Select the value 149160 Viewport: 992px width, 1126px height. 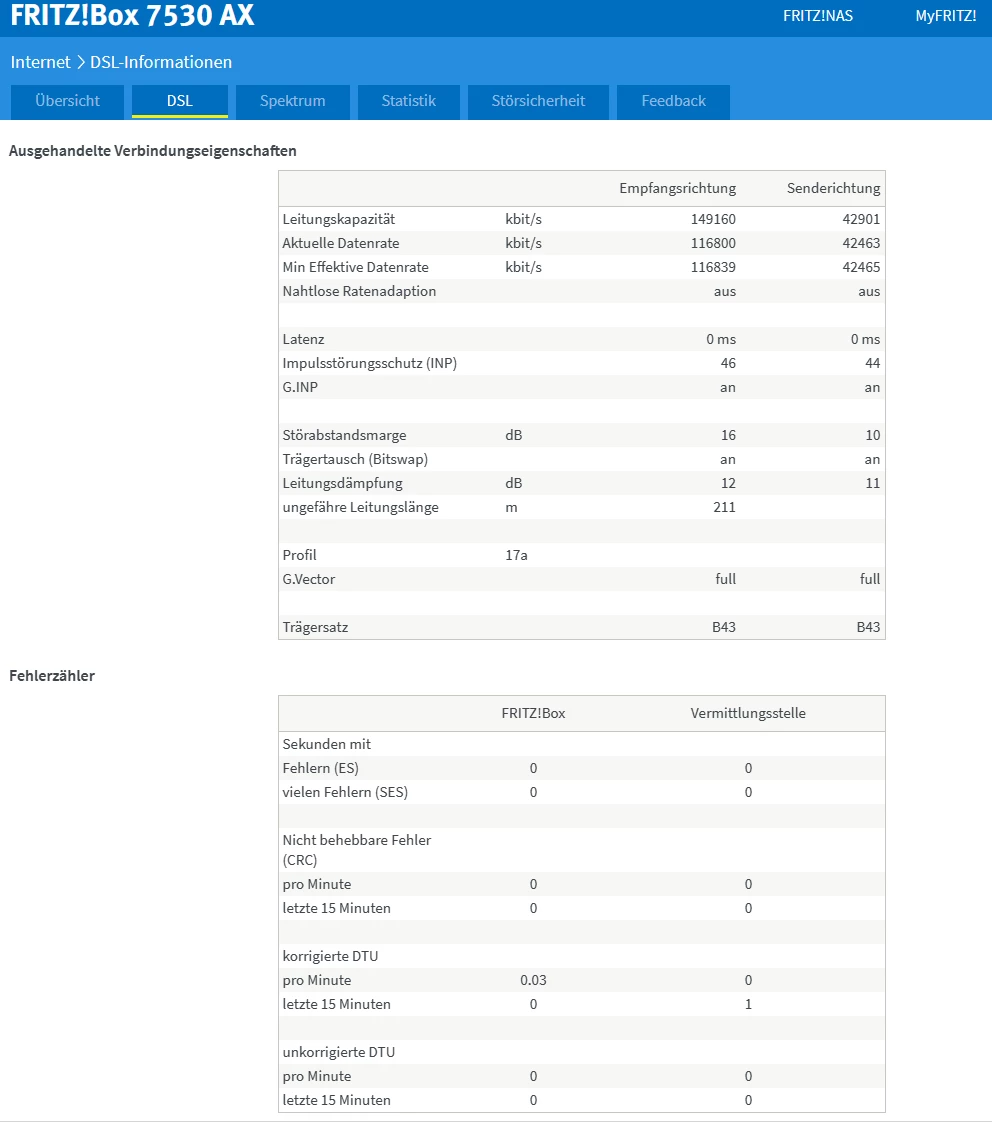point(713,219)
